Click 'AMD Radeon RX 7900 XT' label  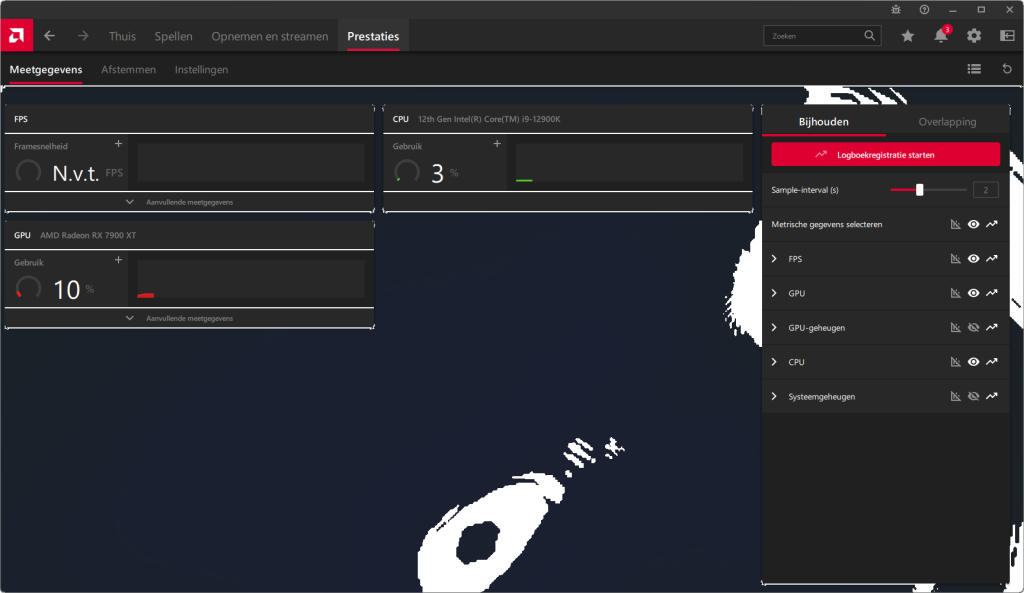(88, 235)
